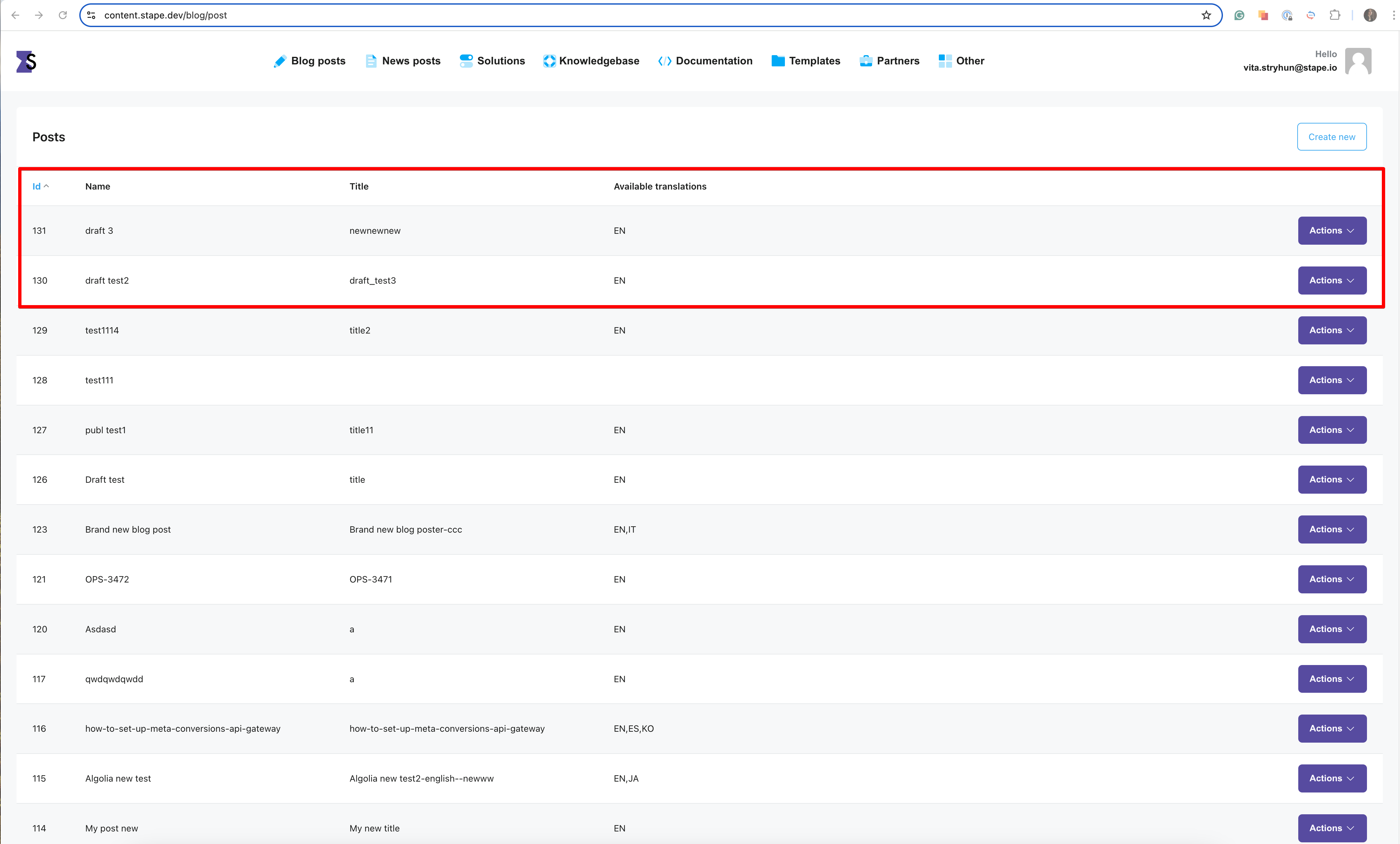The width and height of the screenshot is (1400, 844).
Task: Click the Partners briefcase icon
Action: pyautogui.click(x=866, y=61)
